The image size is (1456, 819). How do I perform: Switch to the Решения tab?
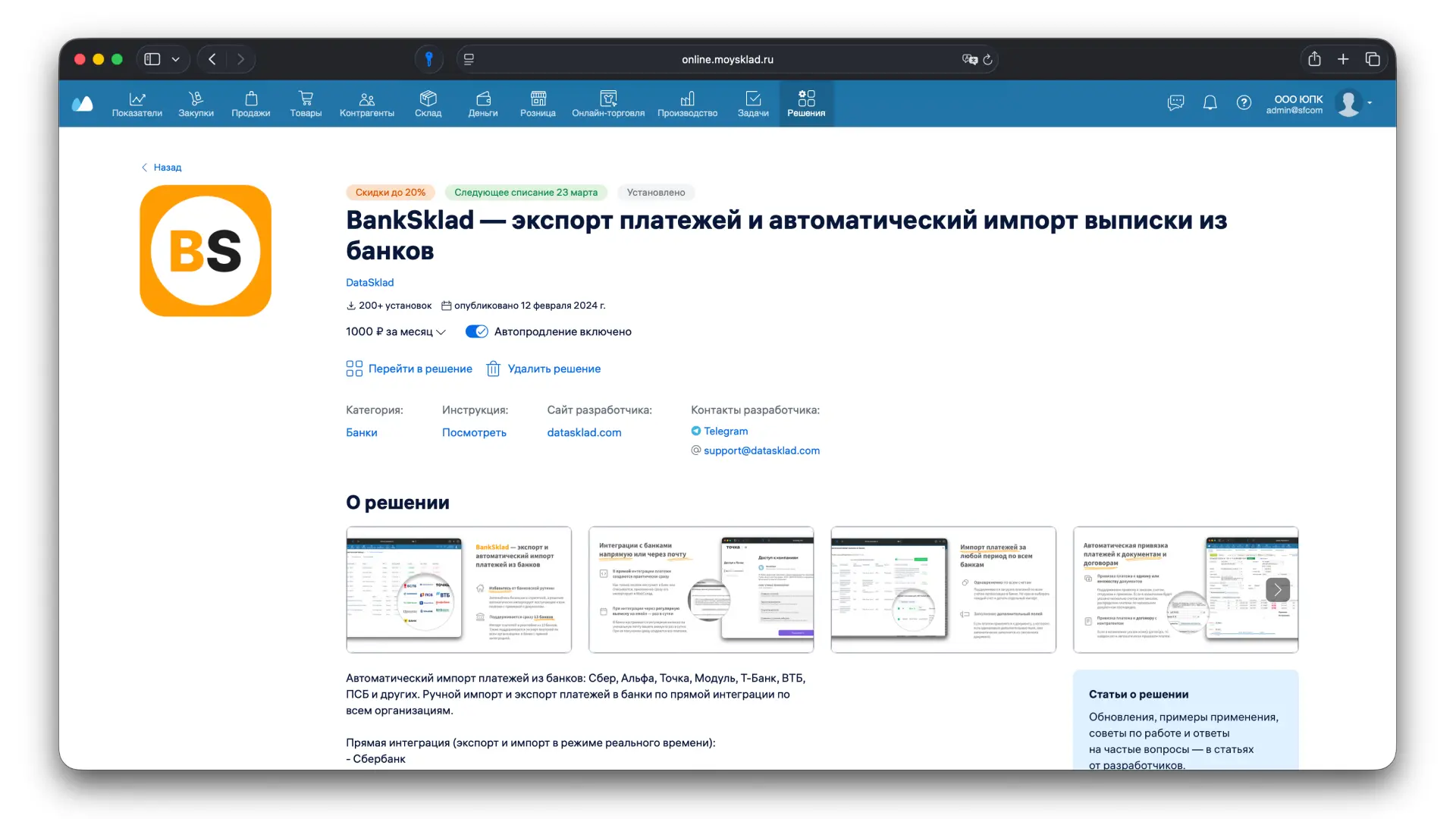(805, 103)
